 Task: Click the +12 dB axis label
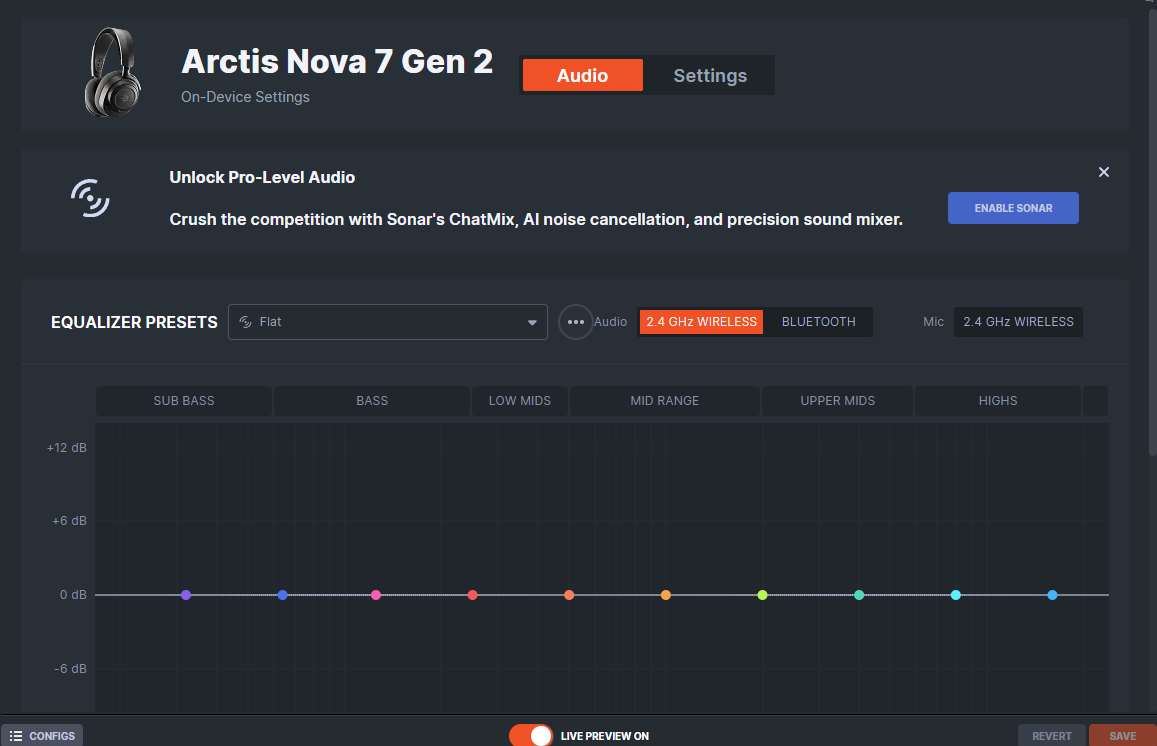click(x=66, y=448)
